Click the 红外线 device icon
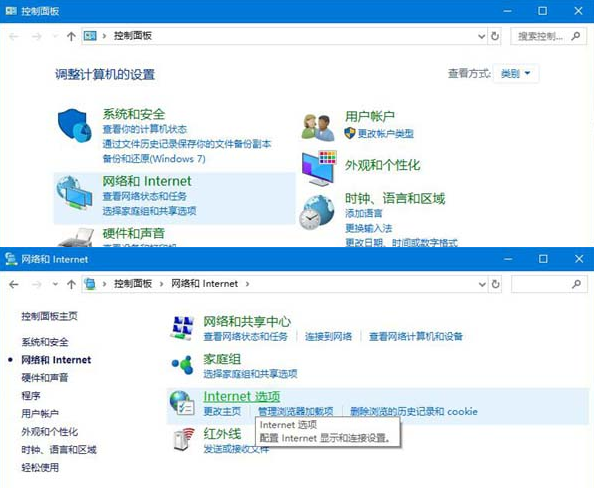Viewport: 594px width, 488px height. point(183,439)
